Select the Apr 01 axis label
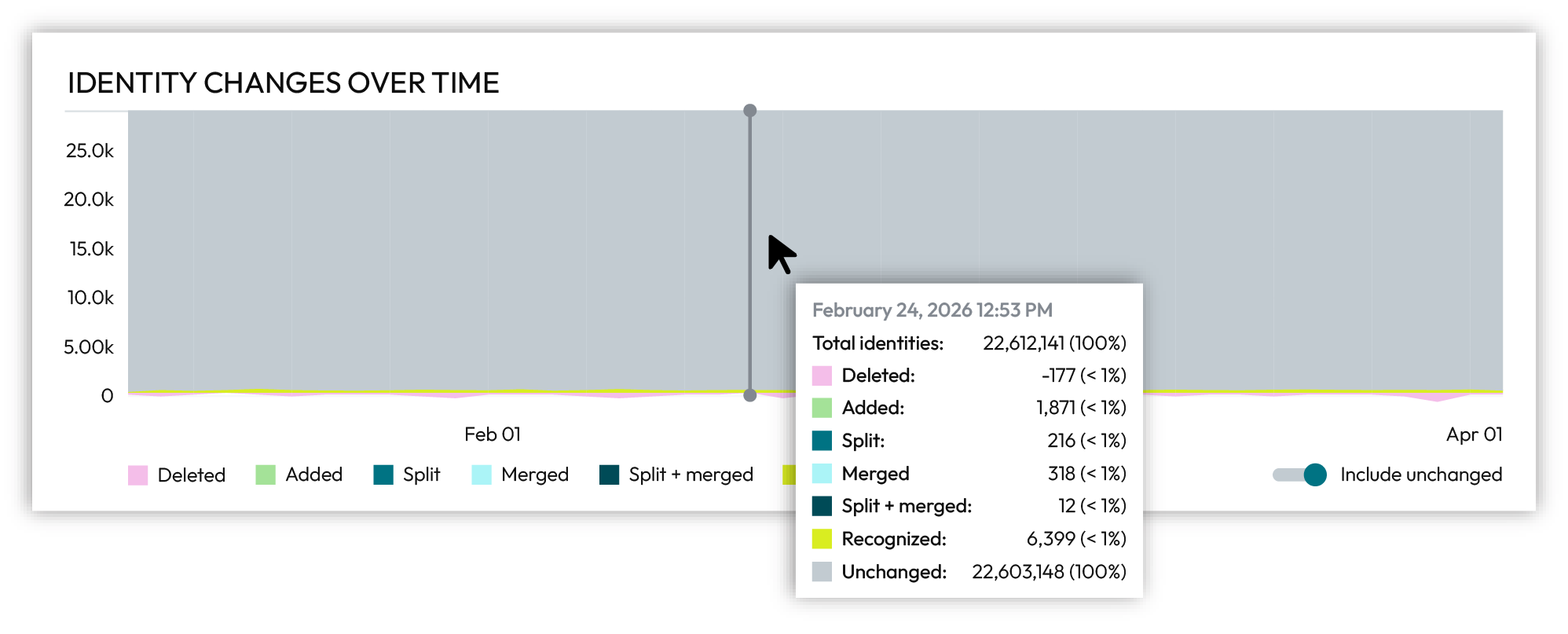The image size is (1568, 634). click(x=1474, y=434)
